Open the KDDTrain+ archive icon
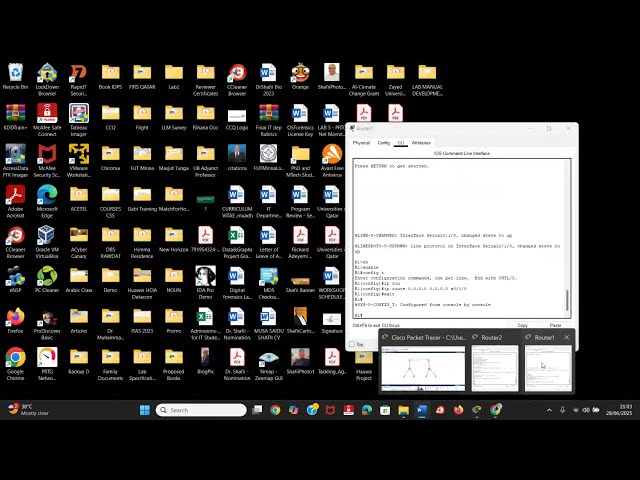 point(15,117)
